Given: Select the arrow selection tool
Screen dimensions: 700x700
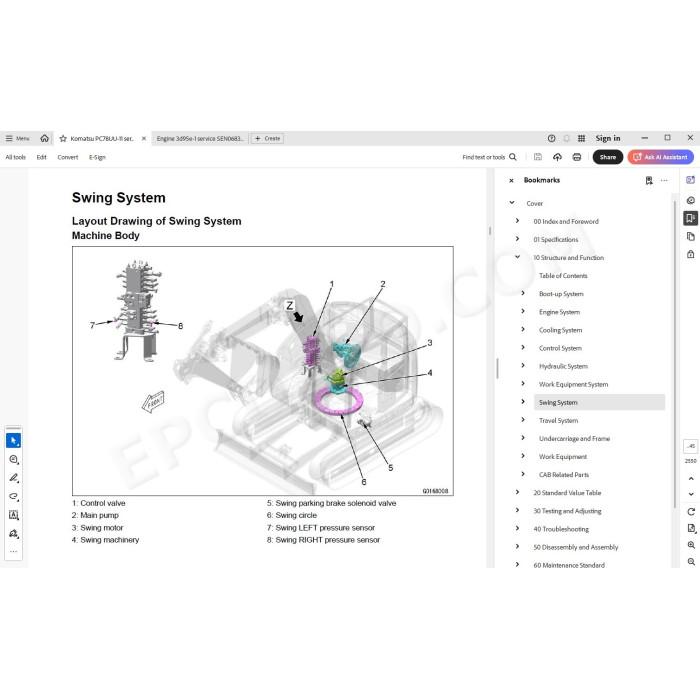Looking at the screenshot, I should 13,441.
